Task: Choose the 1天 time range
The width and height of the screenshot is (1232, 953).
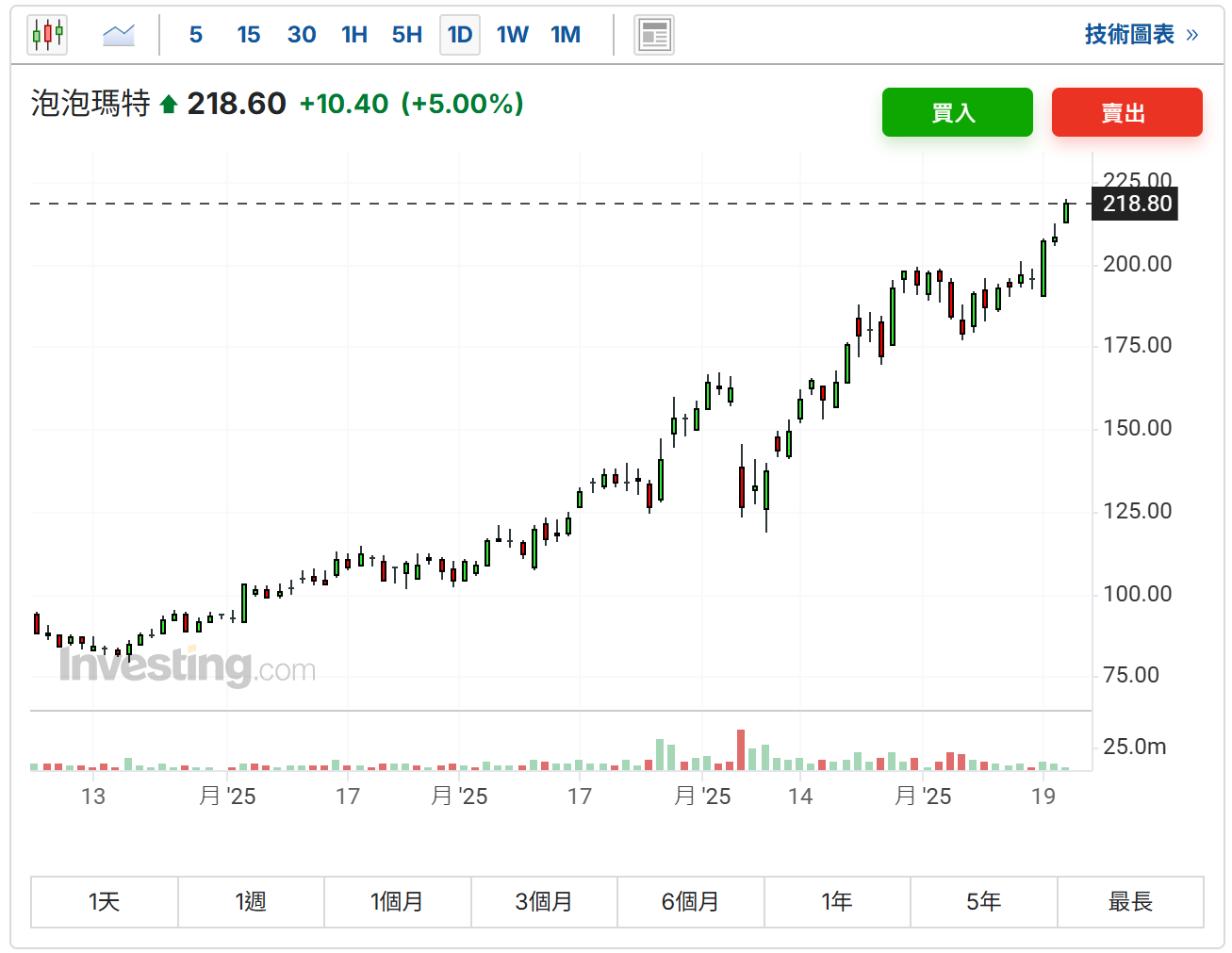Action: coord(105,902)
